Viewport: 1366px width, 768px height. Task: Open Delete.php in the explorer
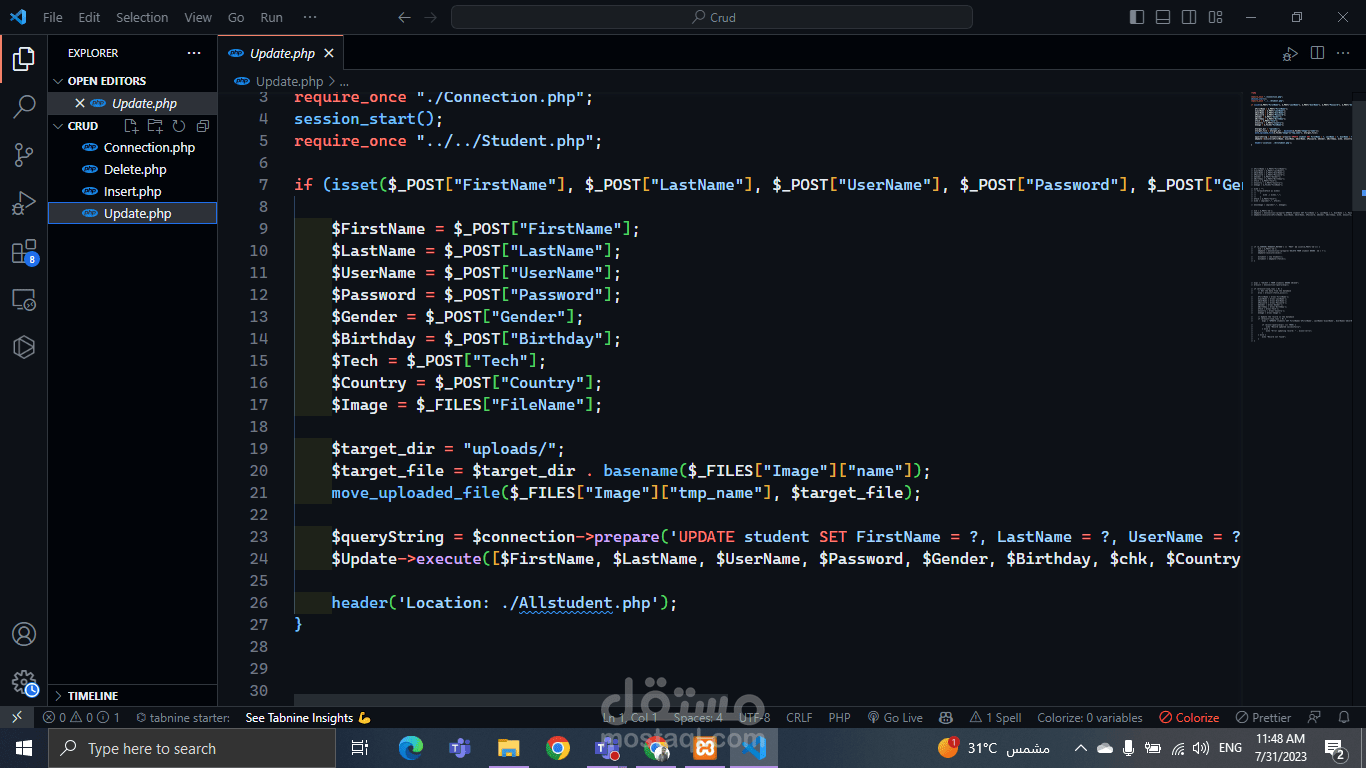pos(132,169)
